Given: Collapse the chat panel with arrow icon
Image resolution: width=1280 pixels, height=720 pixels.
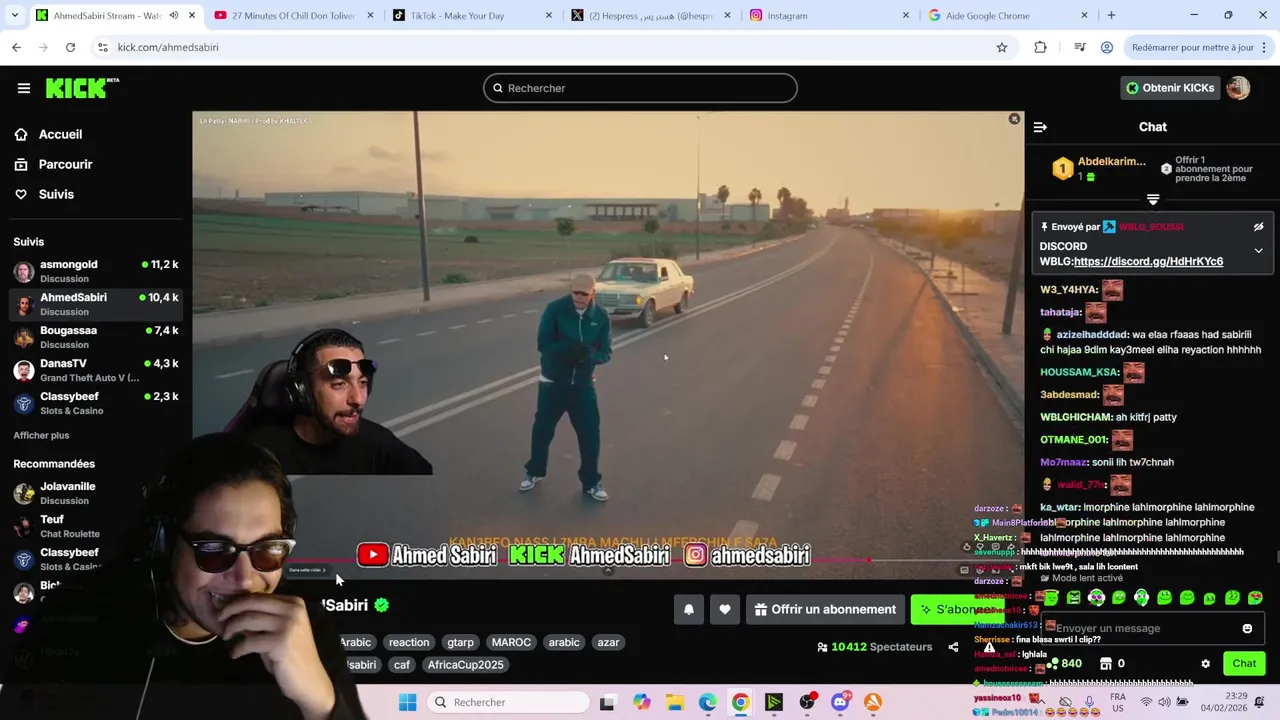Looking at the screenshot, I should (x=1040, y=127).
